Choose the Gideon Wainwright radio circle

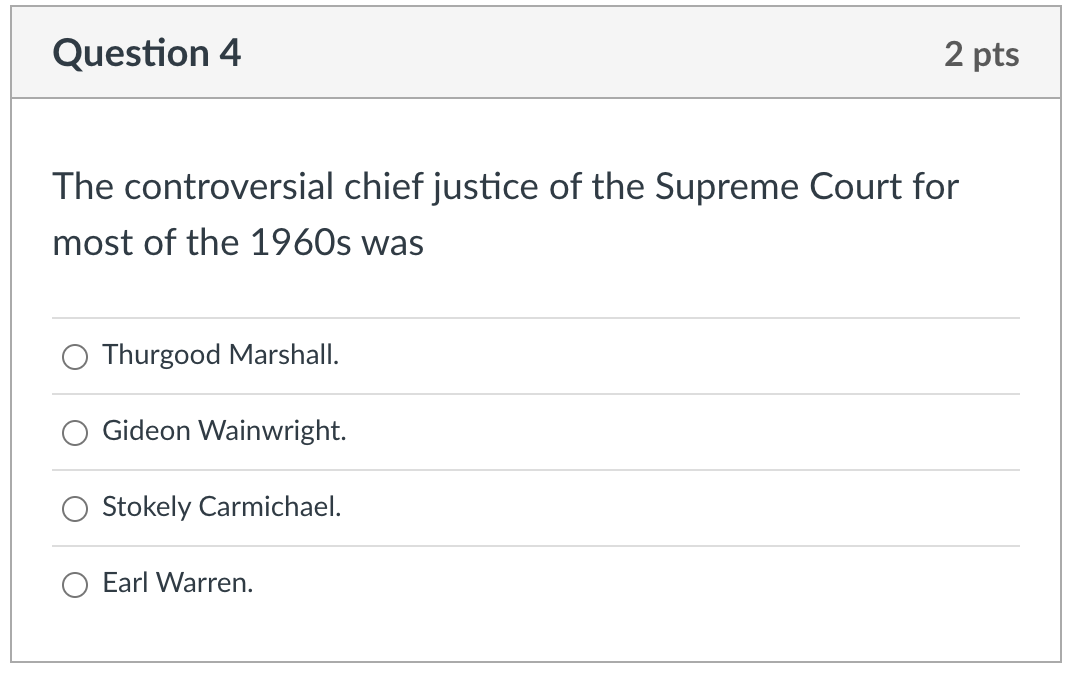(75, 433)
